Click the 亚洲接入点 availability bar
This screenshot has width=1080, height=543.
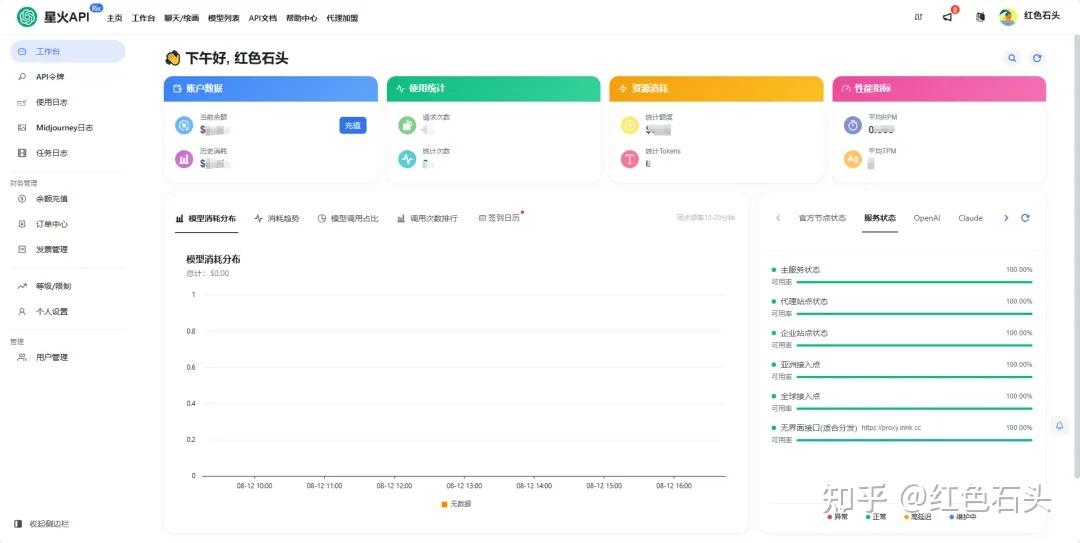(914, 377)
